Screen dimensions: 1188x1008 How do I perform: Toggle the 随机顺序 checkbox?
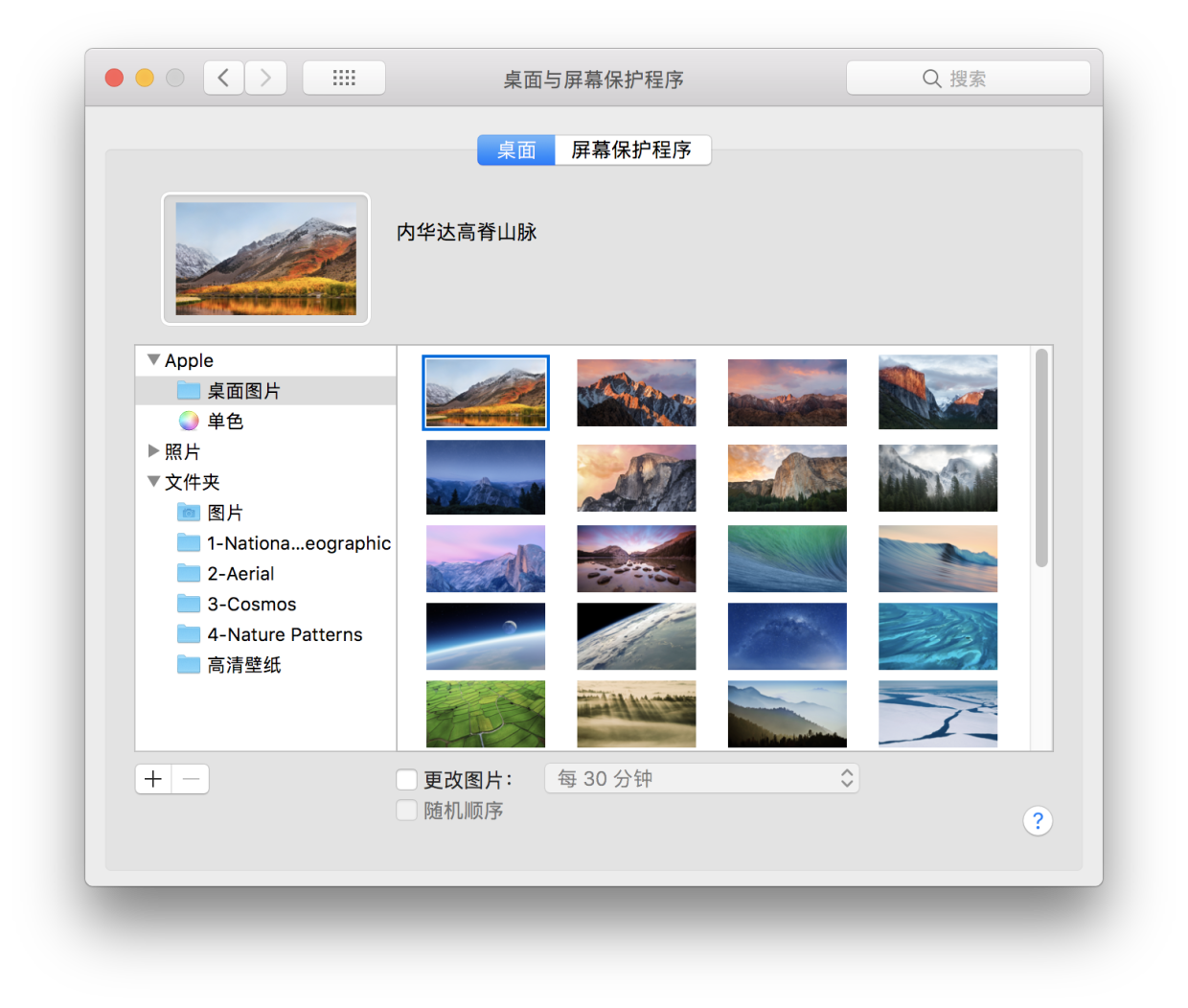click(406, 811)
